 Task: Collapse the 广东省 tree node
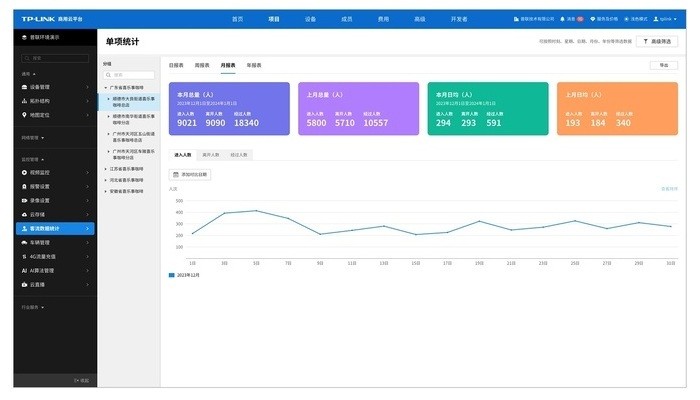pos(106,88)
